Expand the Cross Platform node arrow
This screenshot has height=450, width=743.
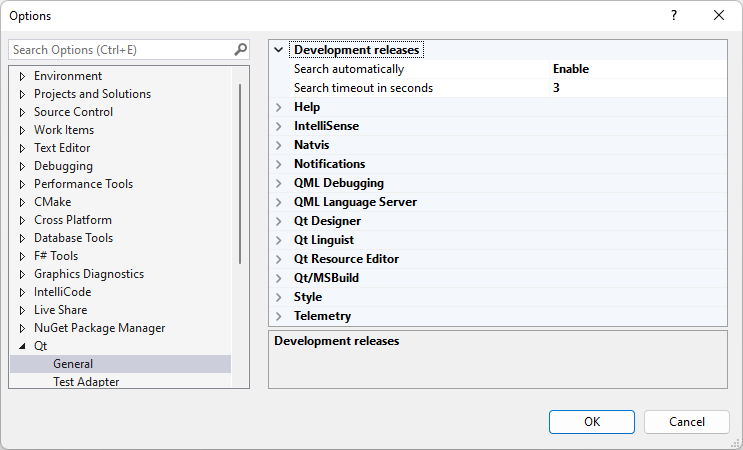(x=22, y=220)
